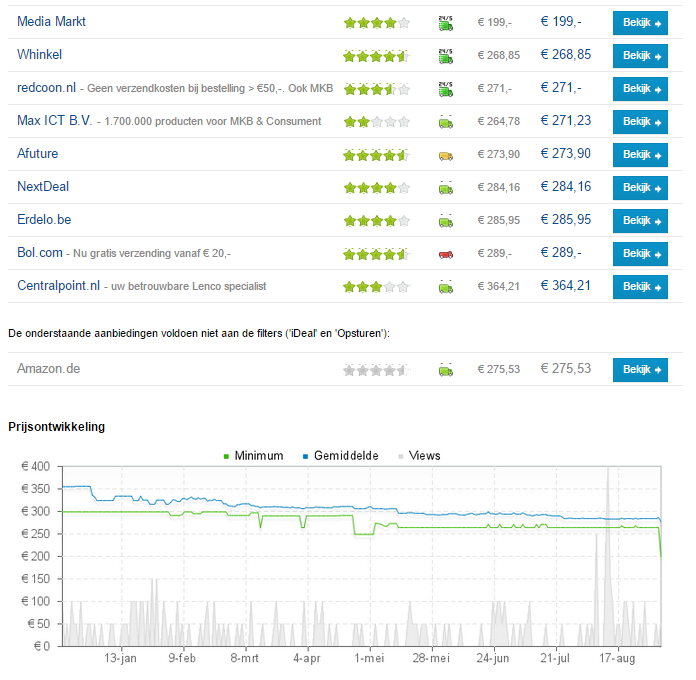The height and width of the screenshot is (680, 696).
Task: Toggle the Minimum series in chart legend
Action: [253, 456]
